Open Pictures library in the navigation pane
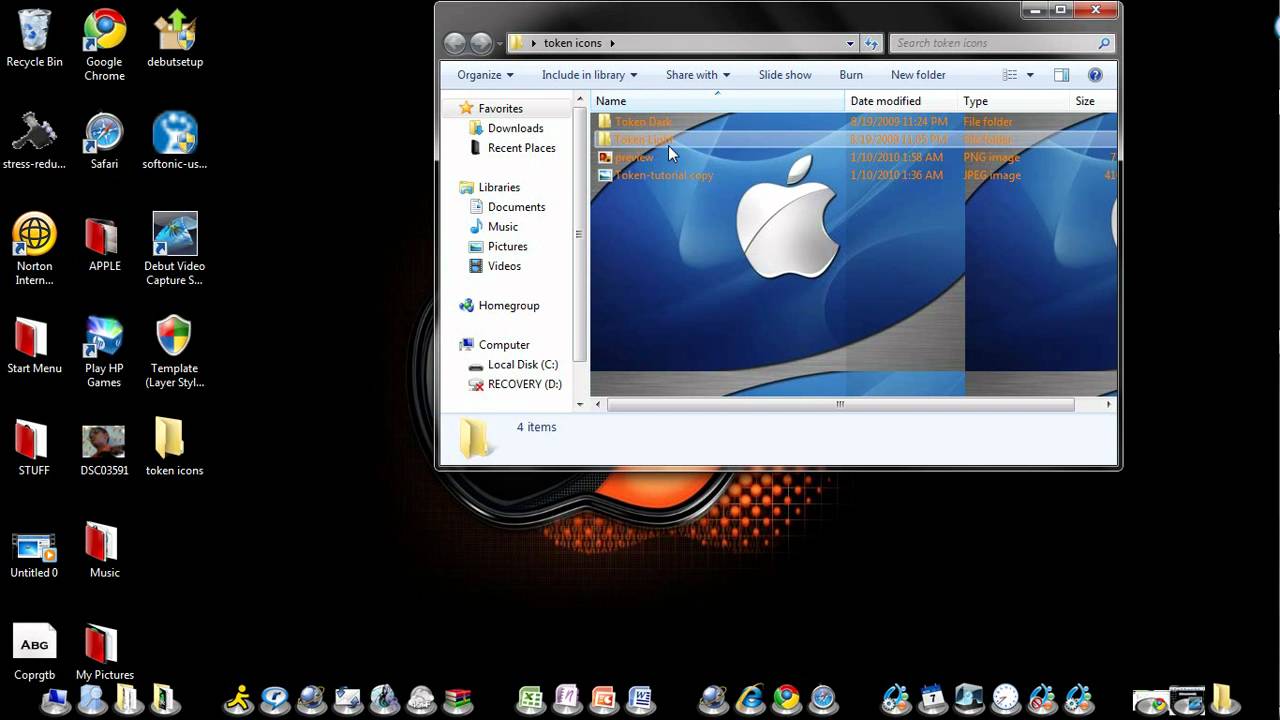This screenshot has width=1280, height=720. click(x=507, y=247)
